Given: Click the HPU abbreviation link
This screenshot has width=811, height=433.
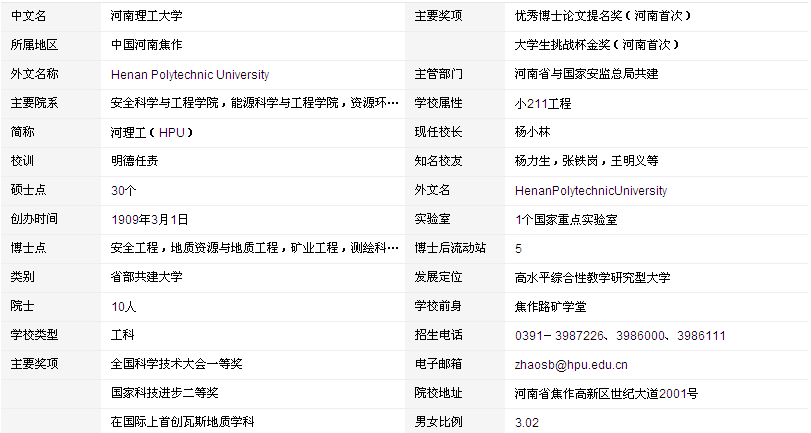Looking at the screenshot, I should 172,132.
